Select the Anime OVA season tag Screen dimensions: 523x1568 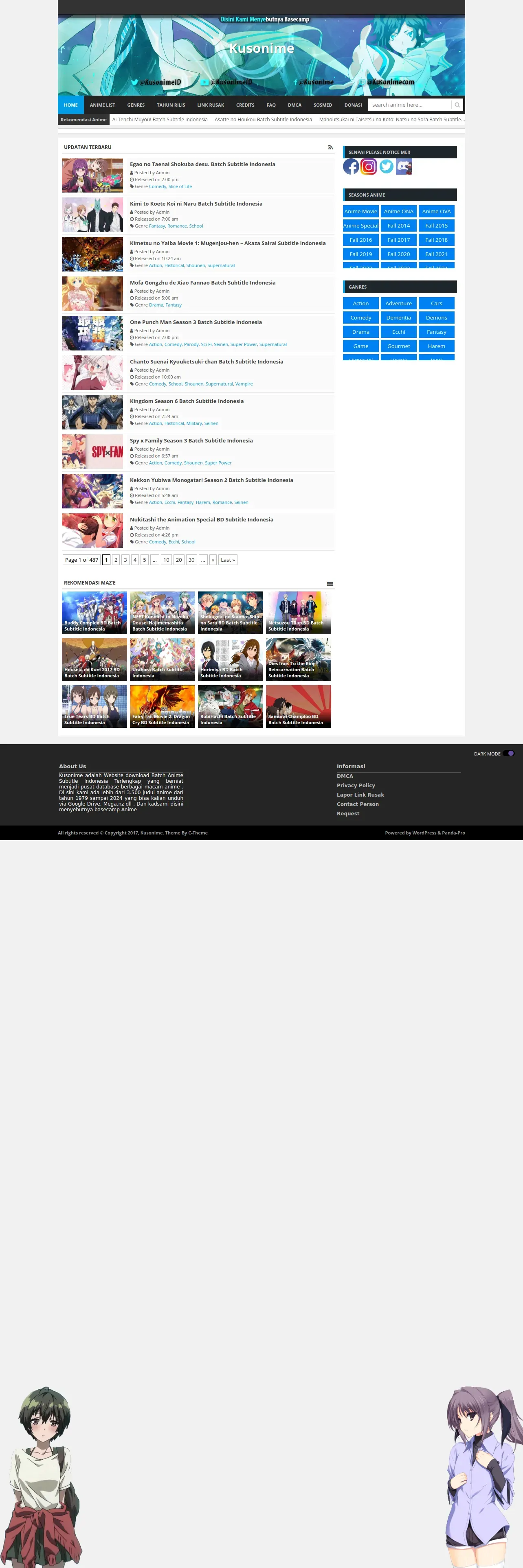coord(437,211)
